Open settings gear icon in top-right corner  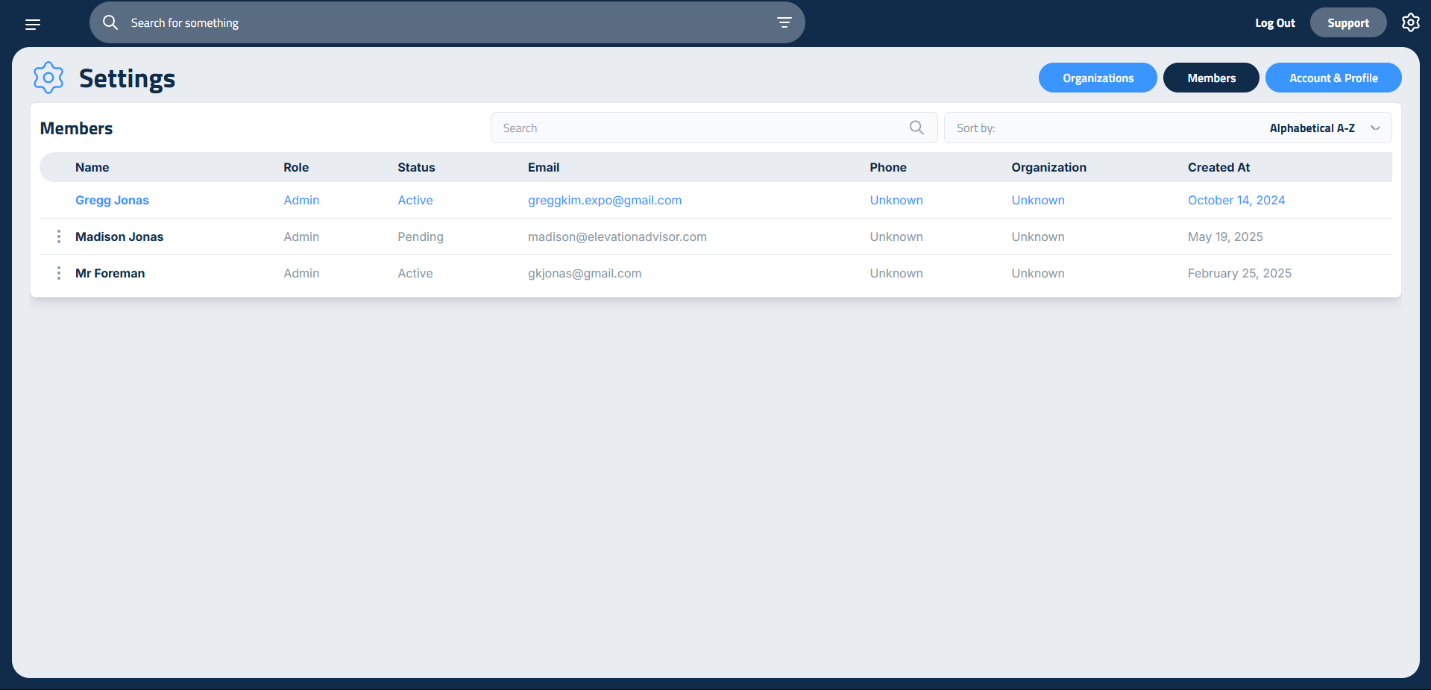pyautogui.click(x=1410, y=22)
